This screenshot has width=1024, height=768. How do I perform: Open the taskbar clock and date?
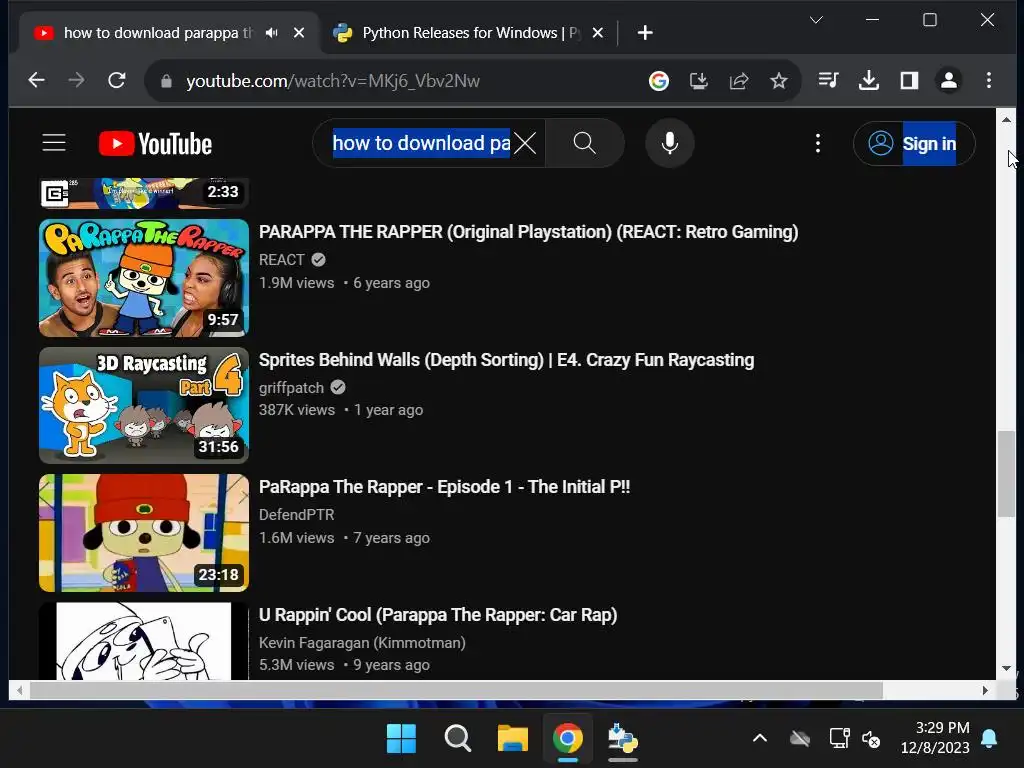[935, 738]
